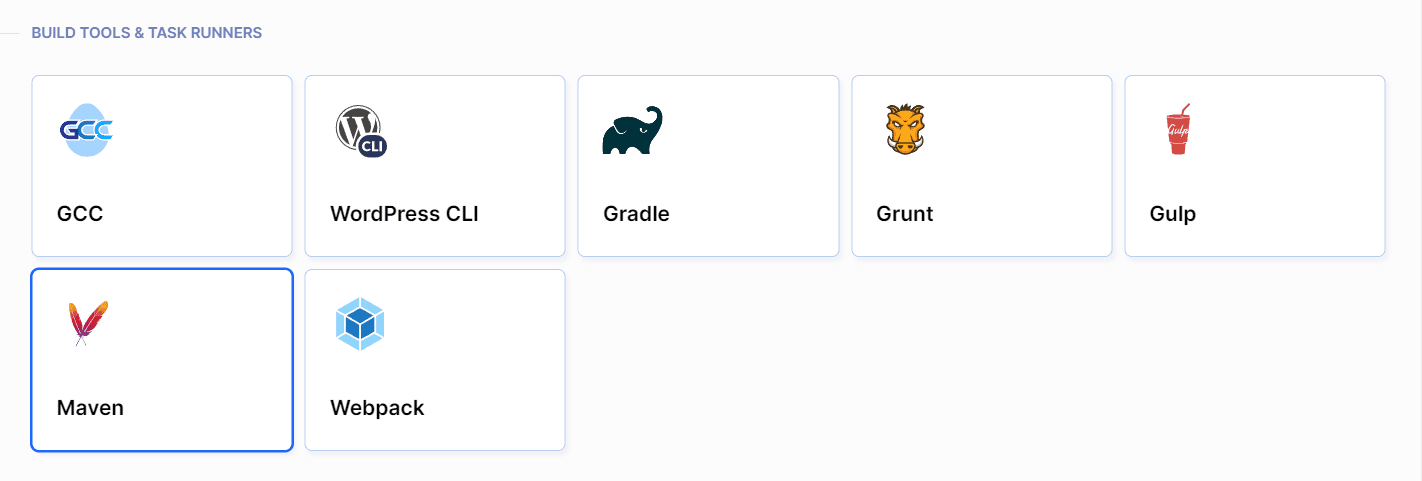The image size is (1422, 481).
Task: Select the Maven text label
Action: tap(90, 408)
